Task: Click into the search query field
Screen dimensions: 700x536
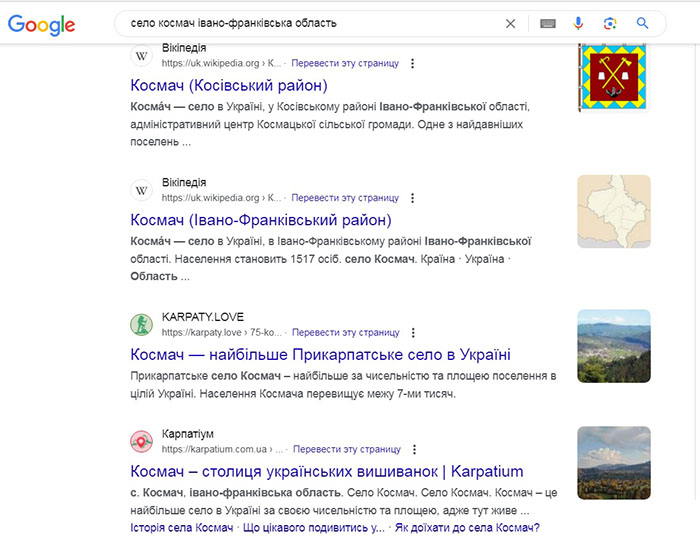Action: point(300,24)
